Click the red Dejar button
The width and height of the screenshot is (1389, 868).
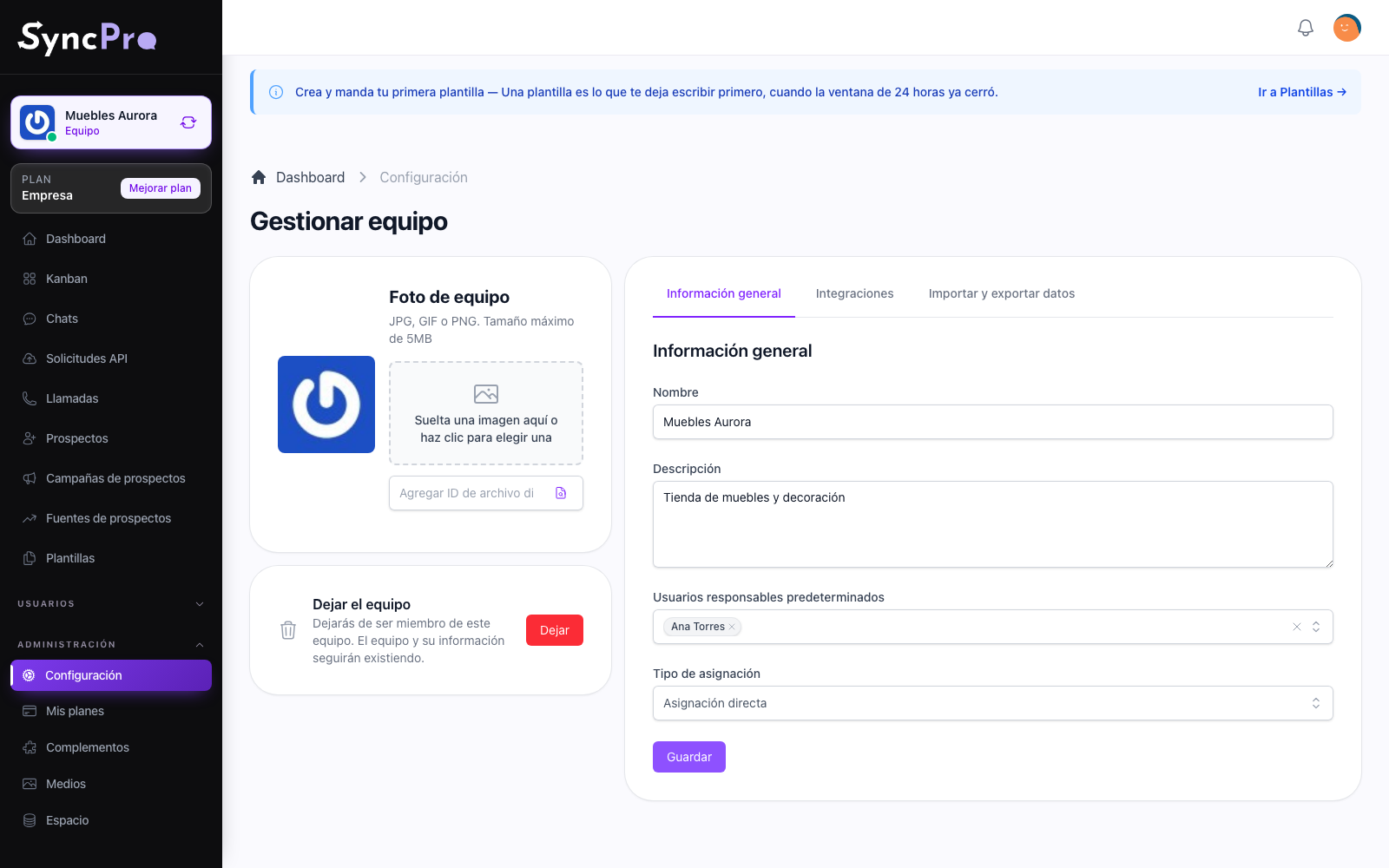(555, 630)
